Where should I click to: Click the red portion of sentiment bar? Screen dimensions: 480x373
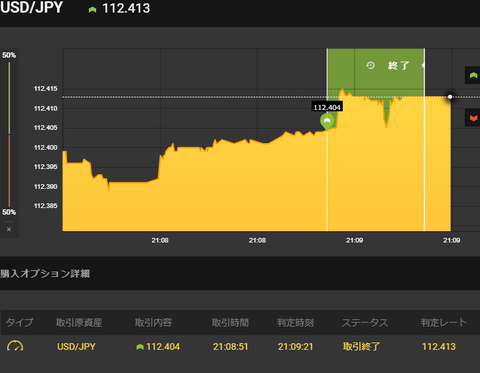(9, 171)
